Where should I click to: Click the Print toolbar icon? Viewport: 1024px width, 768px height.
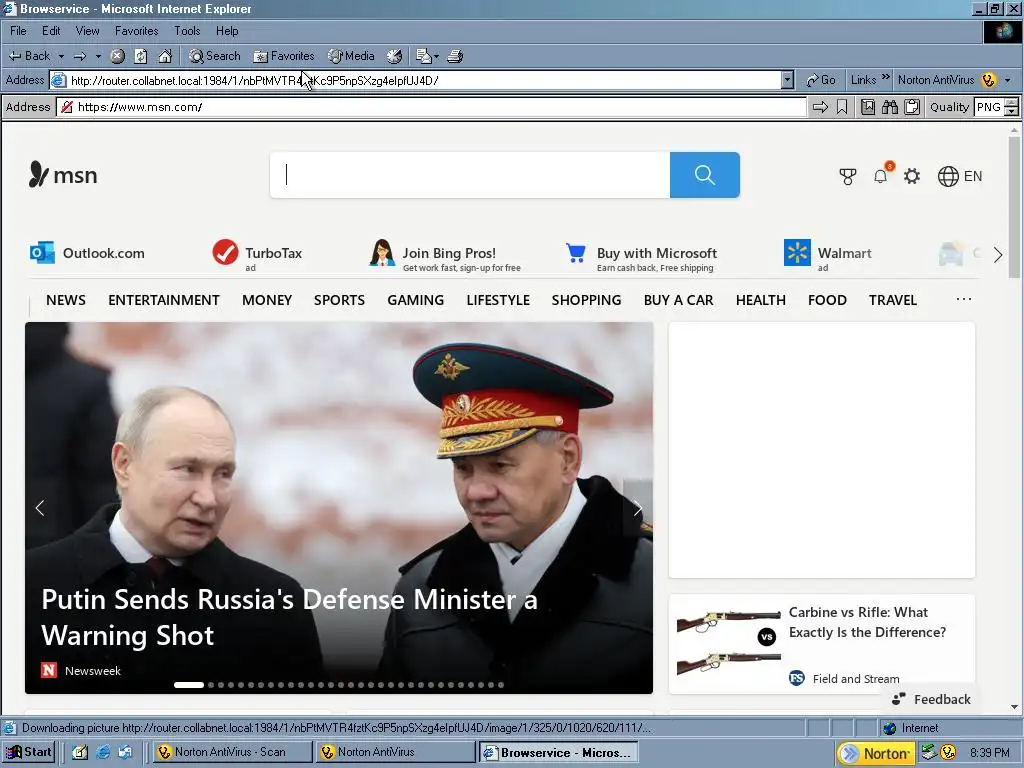[455, 56]
